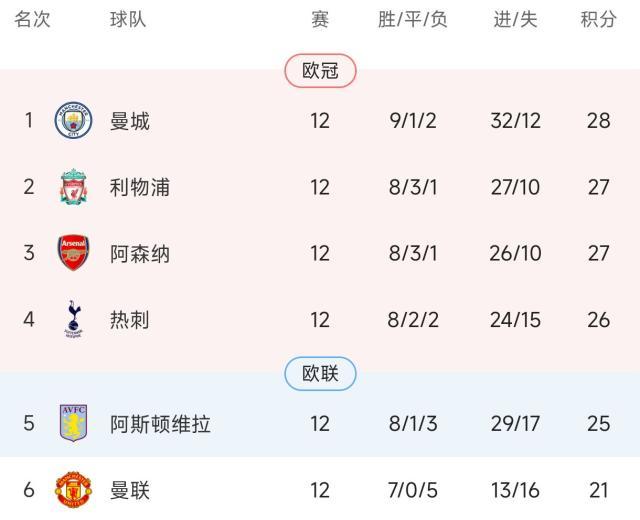
Task: Click the Tottenham Hotspur club crest
Action: 73,319
